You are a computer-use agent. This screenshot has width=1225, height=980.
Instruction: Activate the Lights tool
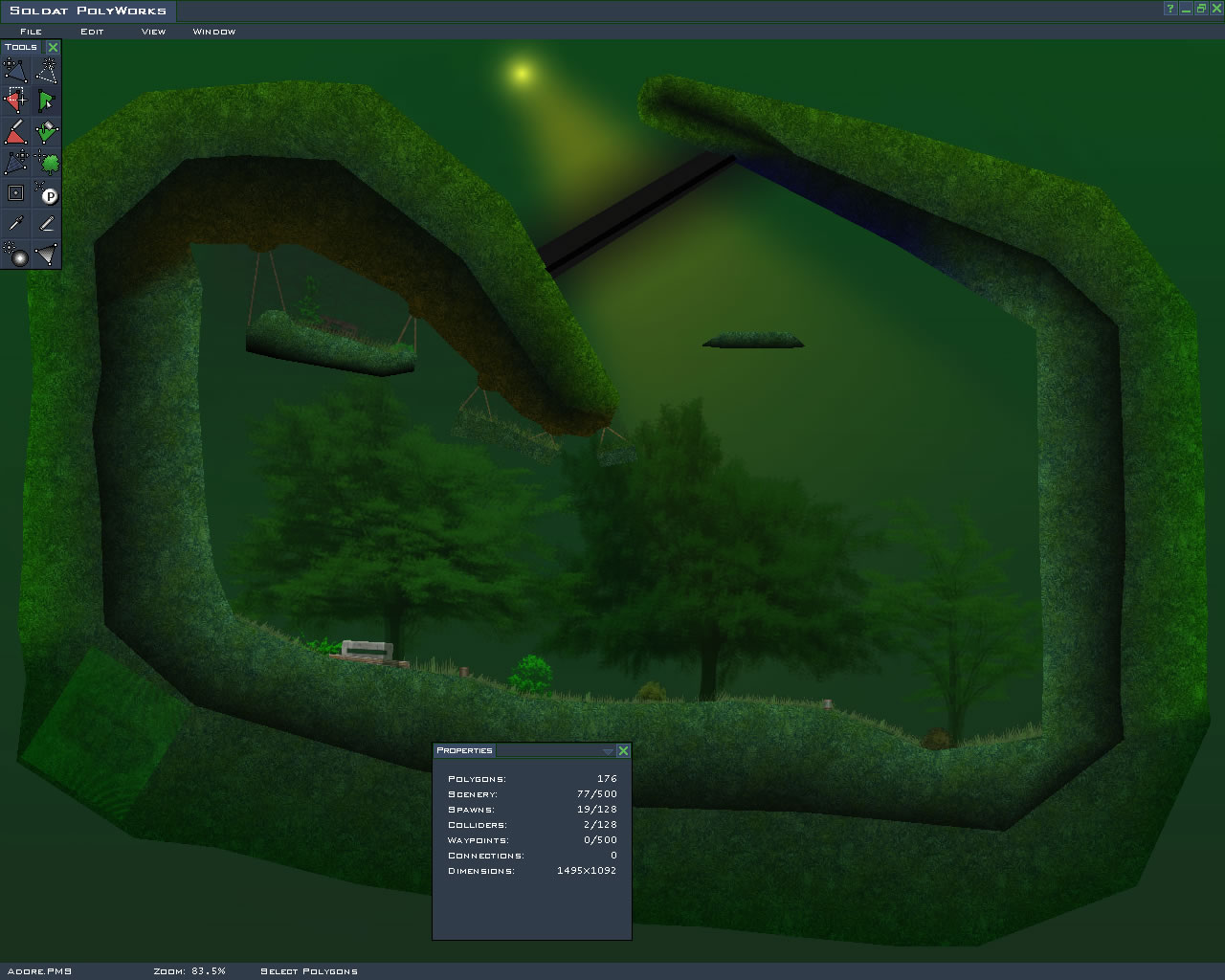coord(15,255)
